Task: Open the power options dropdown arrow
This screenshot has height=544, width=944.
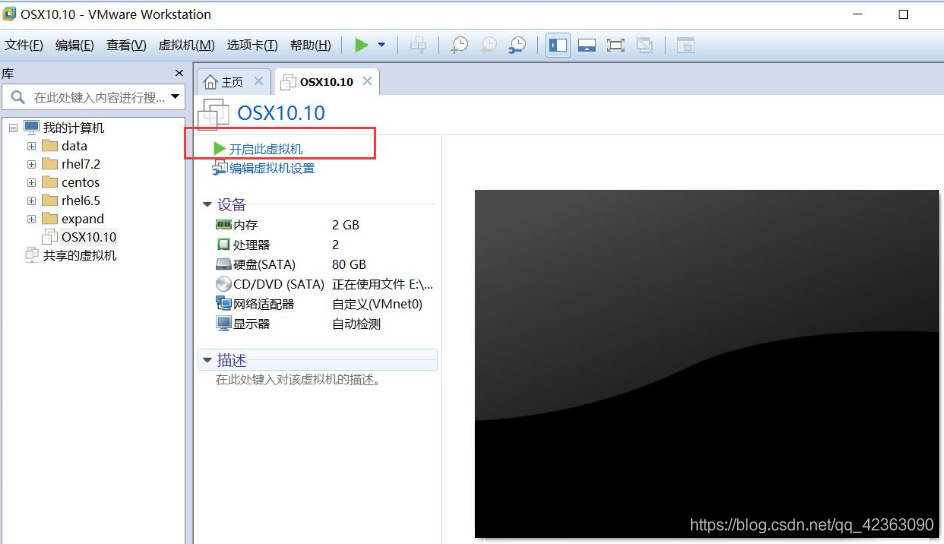Action: point(381,45)
